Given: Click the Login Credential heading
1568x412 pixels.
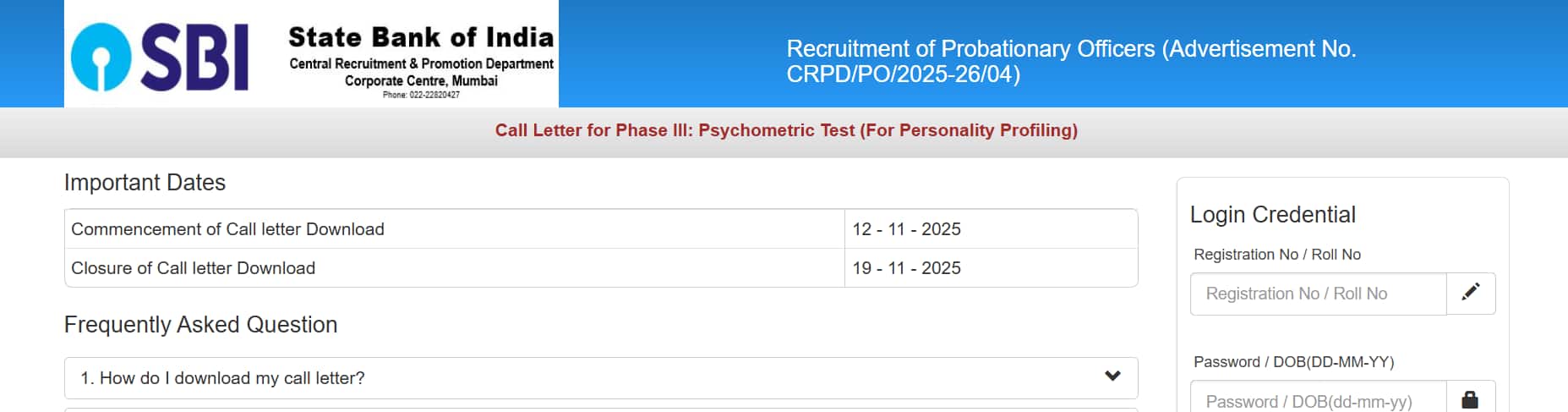Looking at the screenshot, I should pyautogui.click(x=1272, y=215).
